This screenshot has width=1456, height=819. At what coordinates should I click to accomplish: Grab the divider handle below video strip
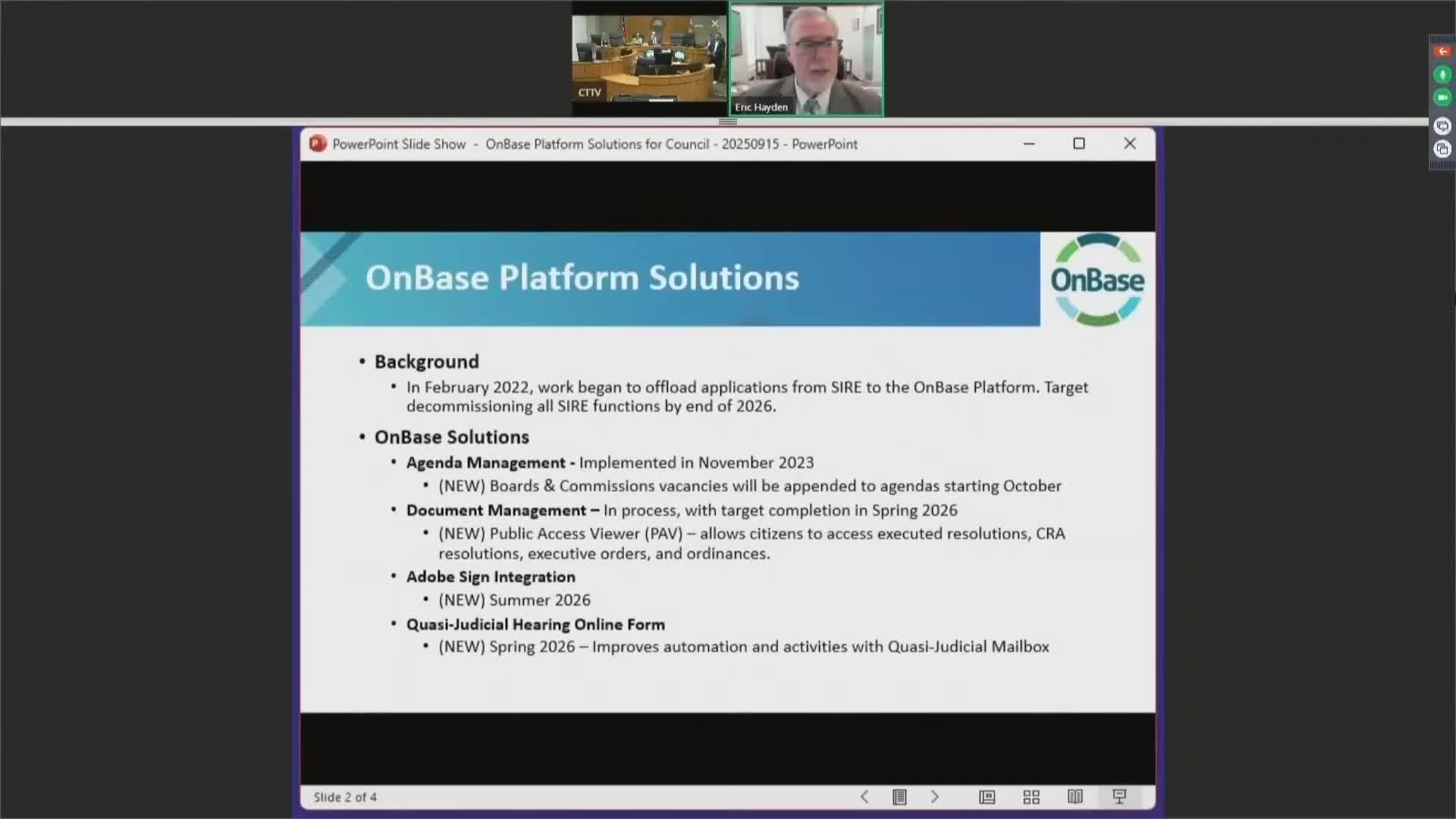click(x=728, y=121)
